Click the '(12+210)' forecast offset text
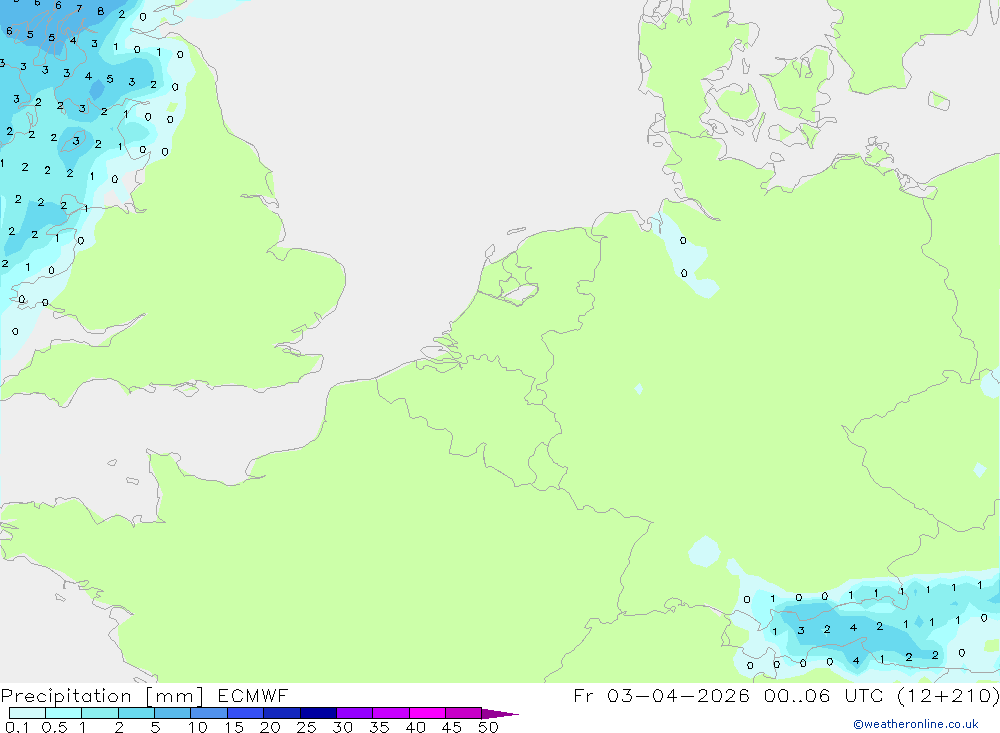The image size is (1000, 733). [948, 695]
